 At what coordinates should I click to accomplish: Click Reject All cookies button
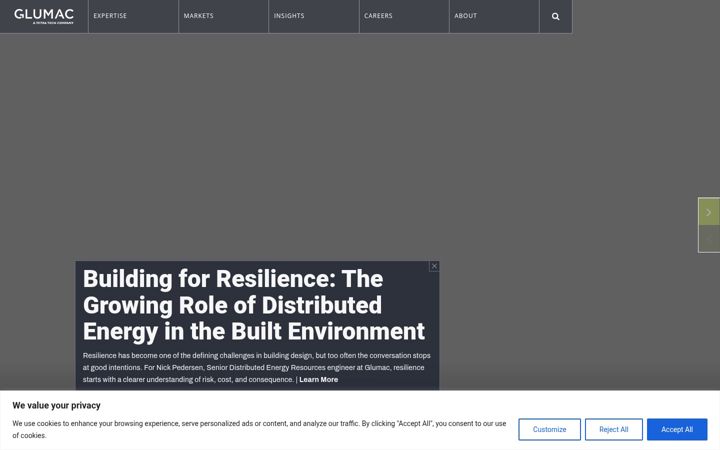click(613, 429)
